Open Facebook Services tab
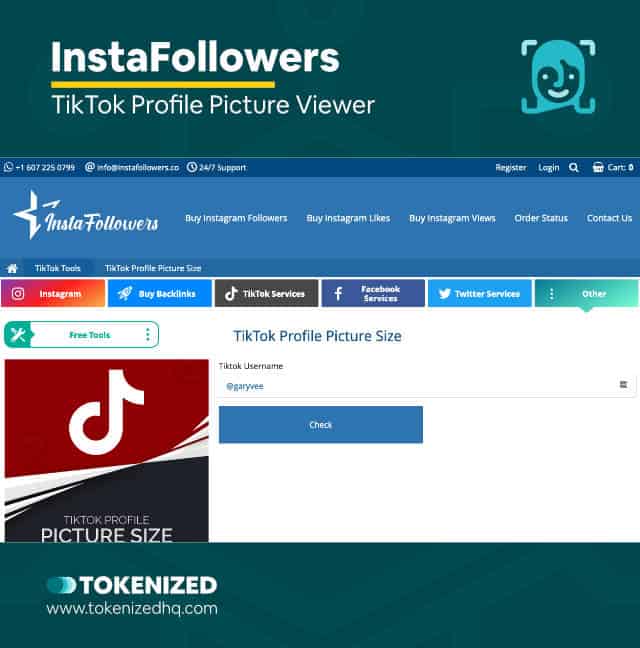The height and width of the screenshot is (648, 640). (373, 293)
